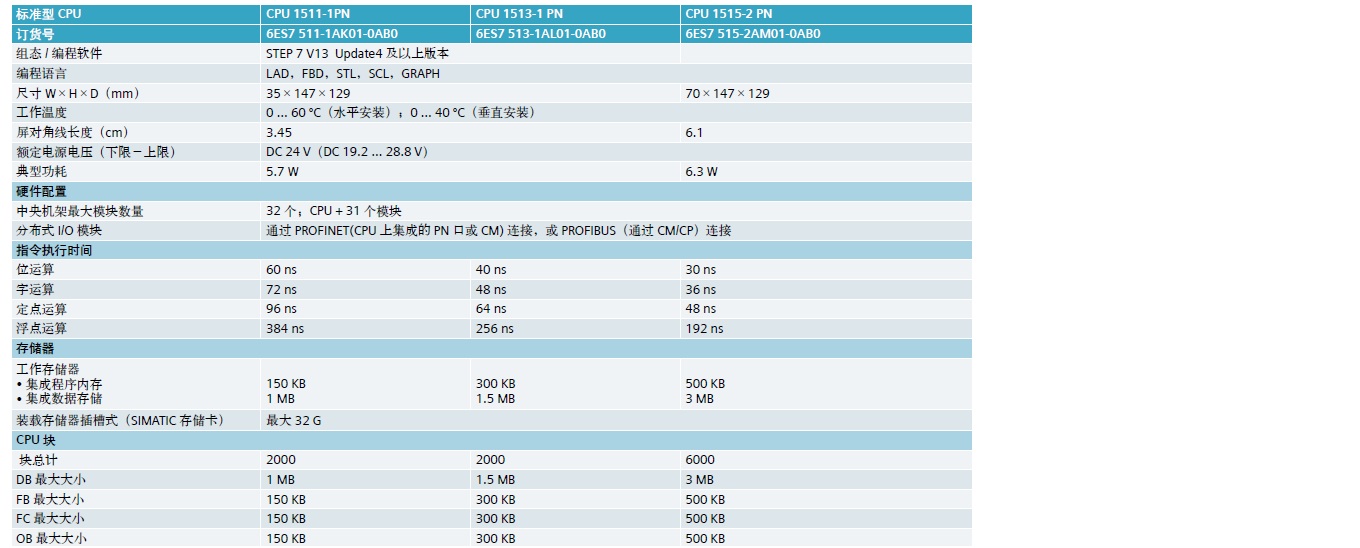This screenshot has width=1360, height=548.
Task: Click the '屏对角线长度 (cm)' label
Action: [x=72, y=132]
